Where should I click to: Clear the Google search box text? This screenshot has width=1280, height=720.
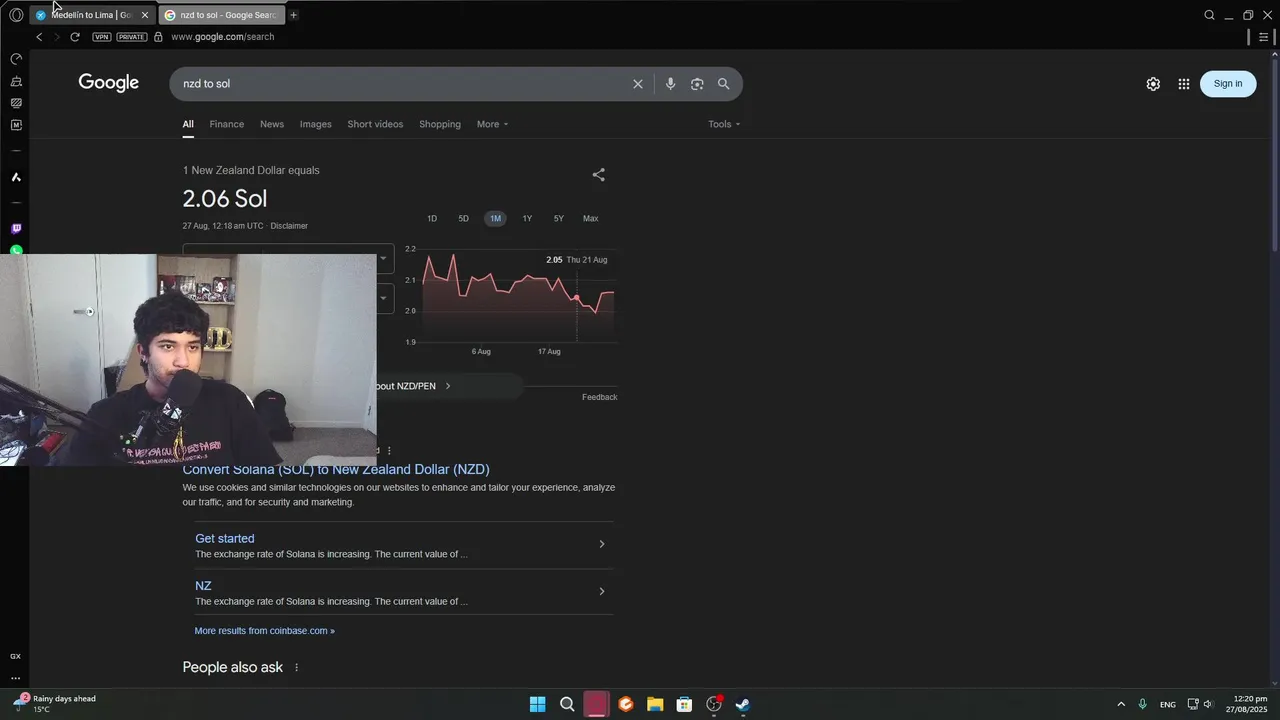click(638, 84)
